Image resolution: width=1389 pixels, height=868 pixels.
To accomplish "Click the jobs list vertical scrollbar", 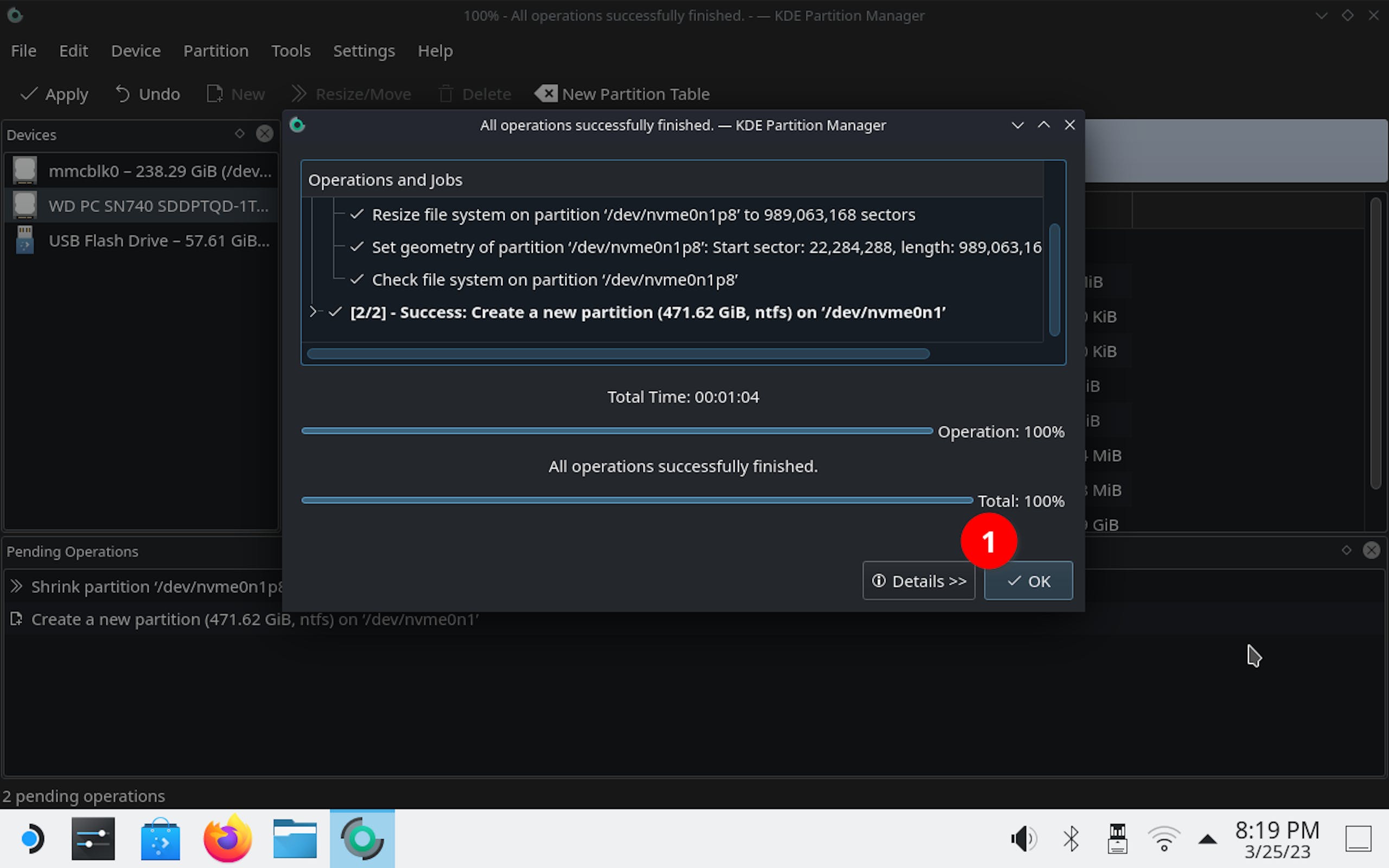I will click(1054, 279).
